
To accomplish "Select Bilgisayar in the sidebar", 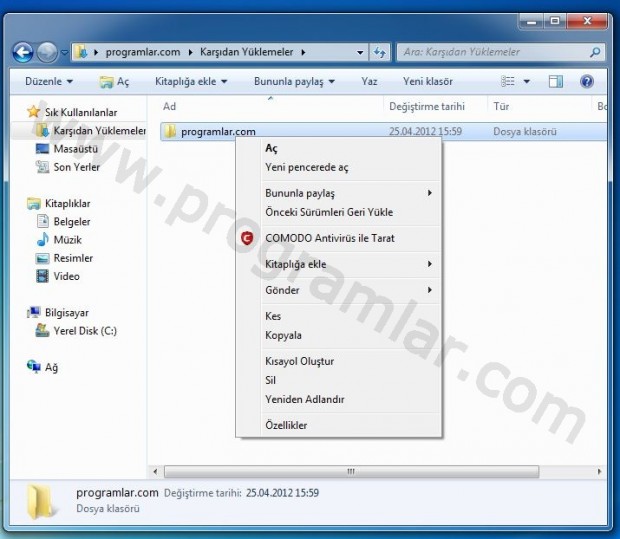I will [58, 312].
